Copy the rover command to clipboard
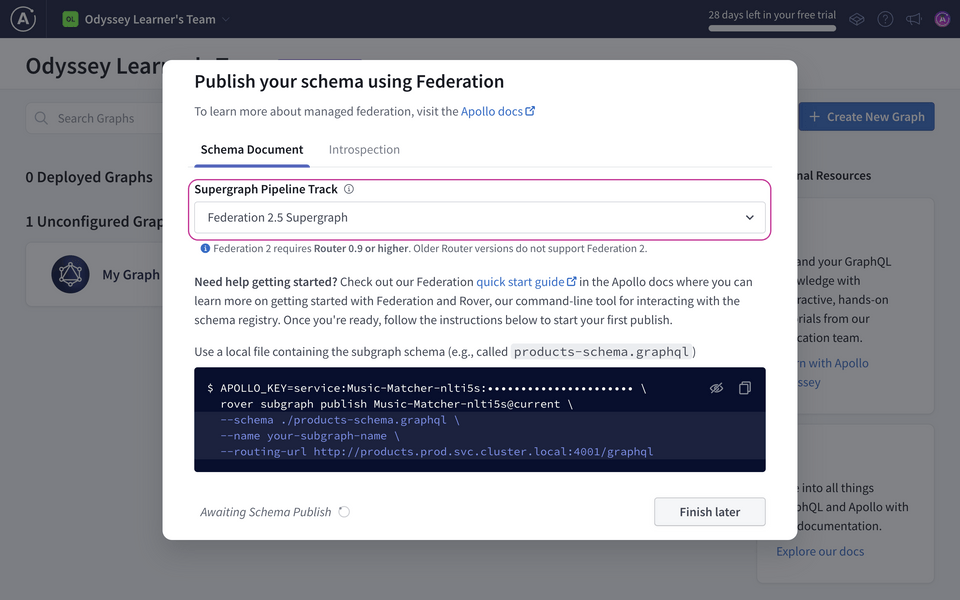 coord(744,388)
